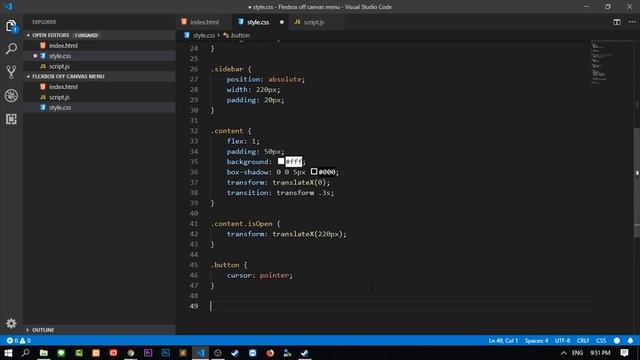Screen dimensions: 640x360
Task: Show hidden system tray icons
Action: (564, 353)
